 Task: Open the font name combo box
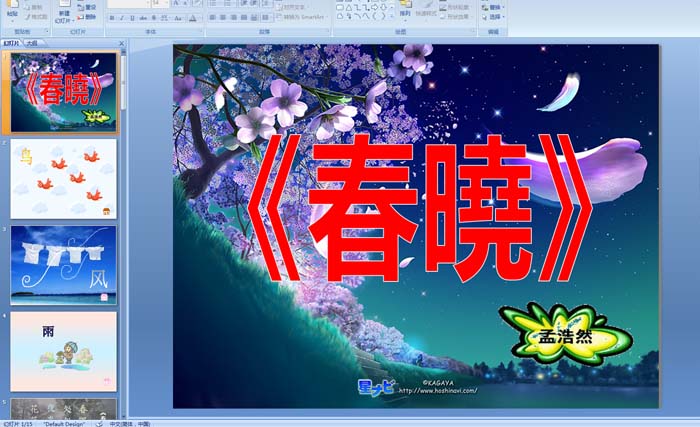[x=129, y=3]
